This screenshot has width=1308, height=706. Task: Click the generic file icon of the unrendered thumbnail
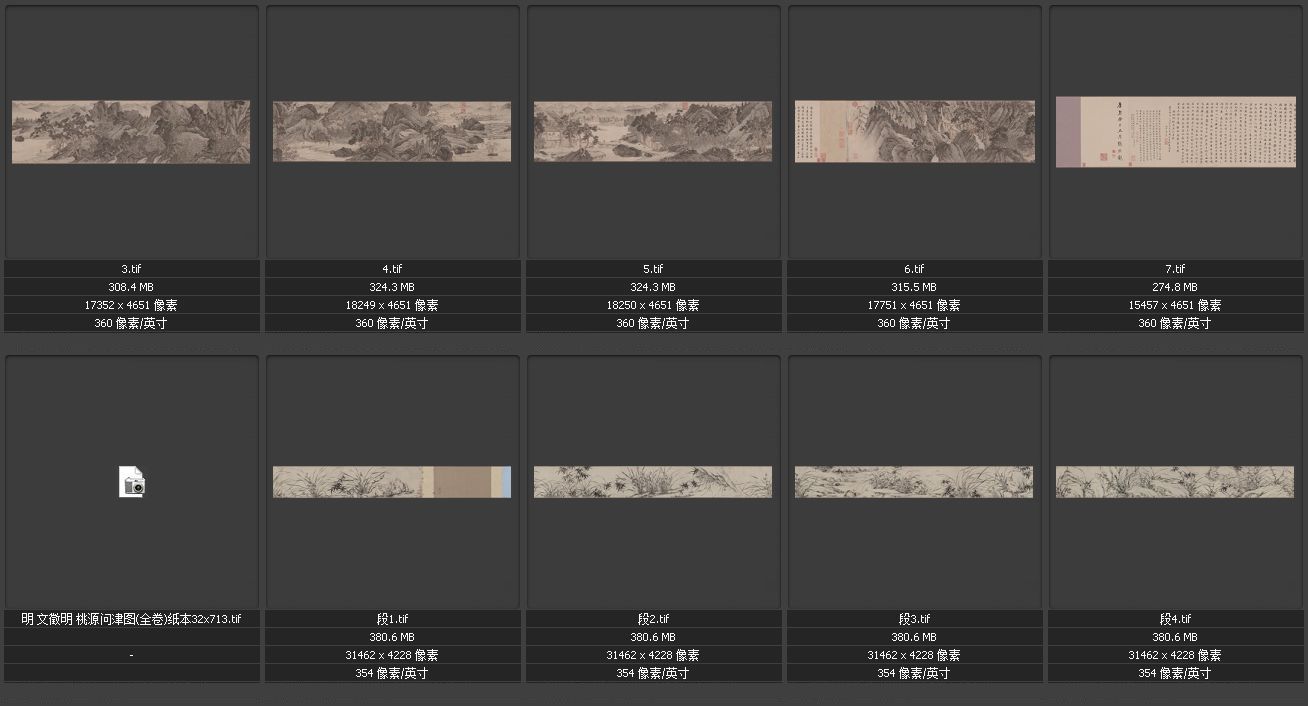coord(132,482)
